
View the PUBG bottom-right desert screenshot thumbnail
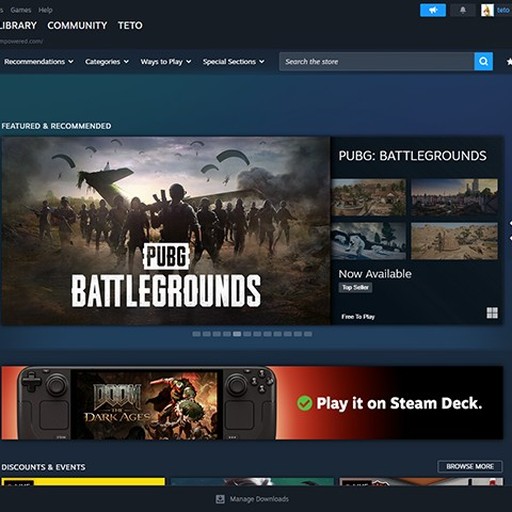[x=454, y=241]
